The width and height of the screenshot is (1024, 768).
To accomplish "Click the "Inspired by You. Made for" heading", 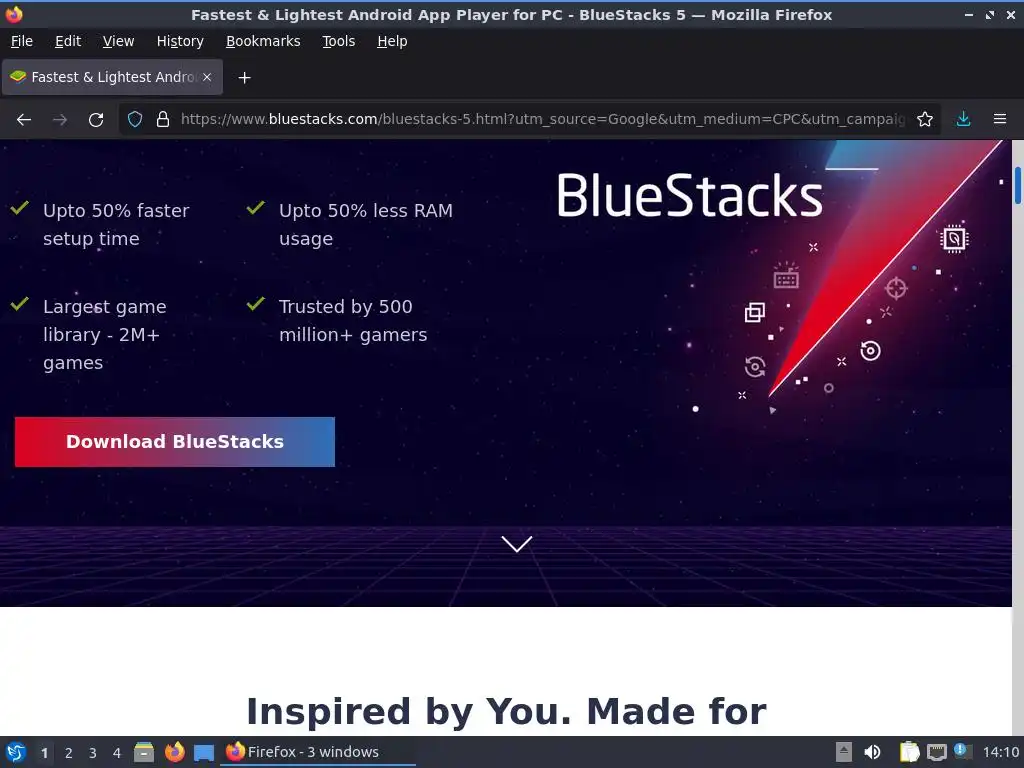I will pyautogui.click(x=506, y=711).
